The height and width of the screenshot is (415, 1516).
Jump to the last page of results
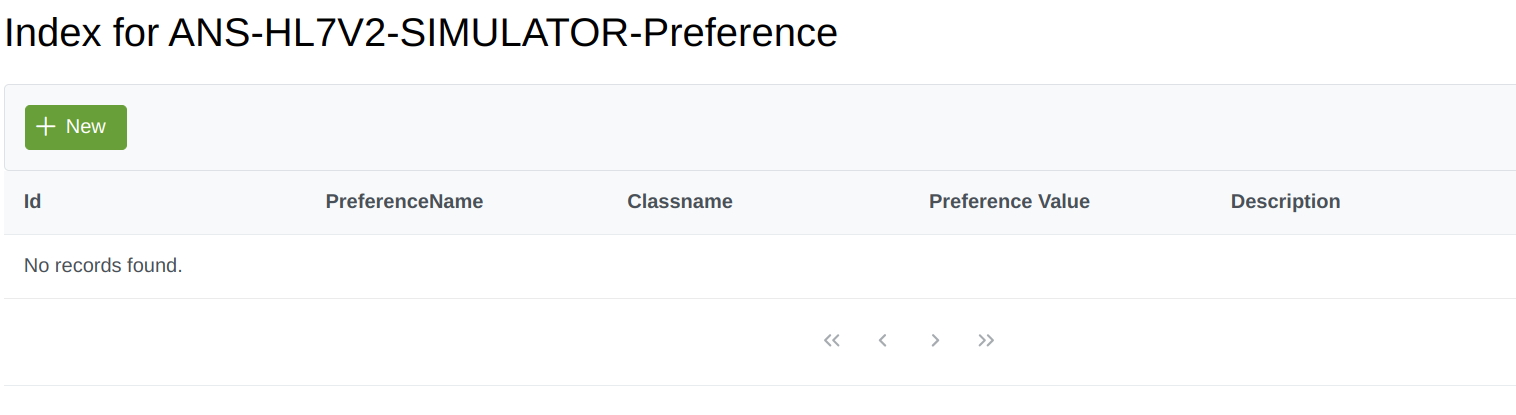point(986,341)
